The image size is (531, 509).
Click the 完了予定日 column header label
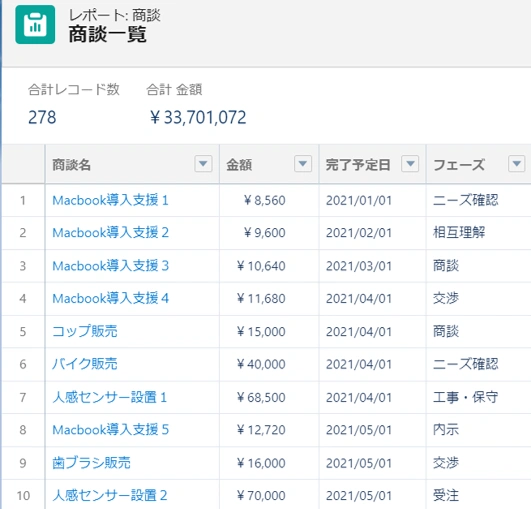[358, 165]
